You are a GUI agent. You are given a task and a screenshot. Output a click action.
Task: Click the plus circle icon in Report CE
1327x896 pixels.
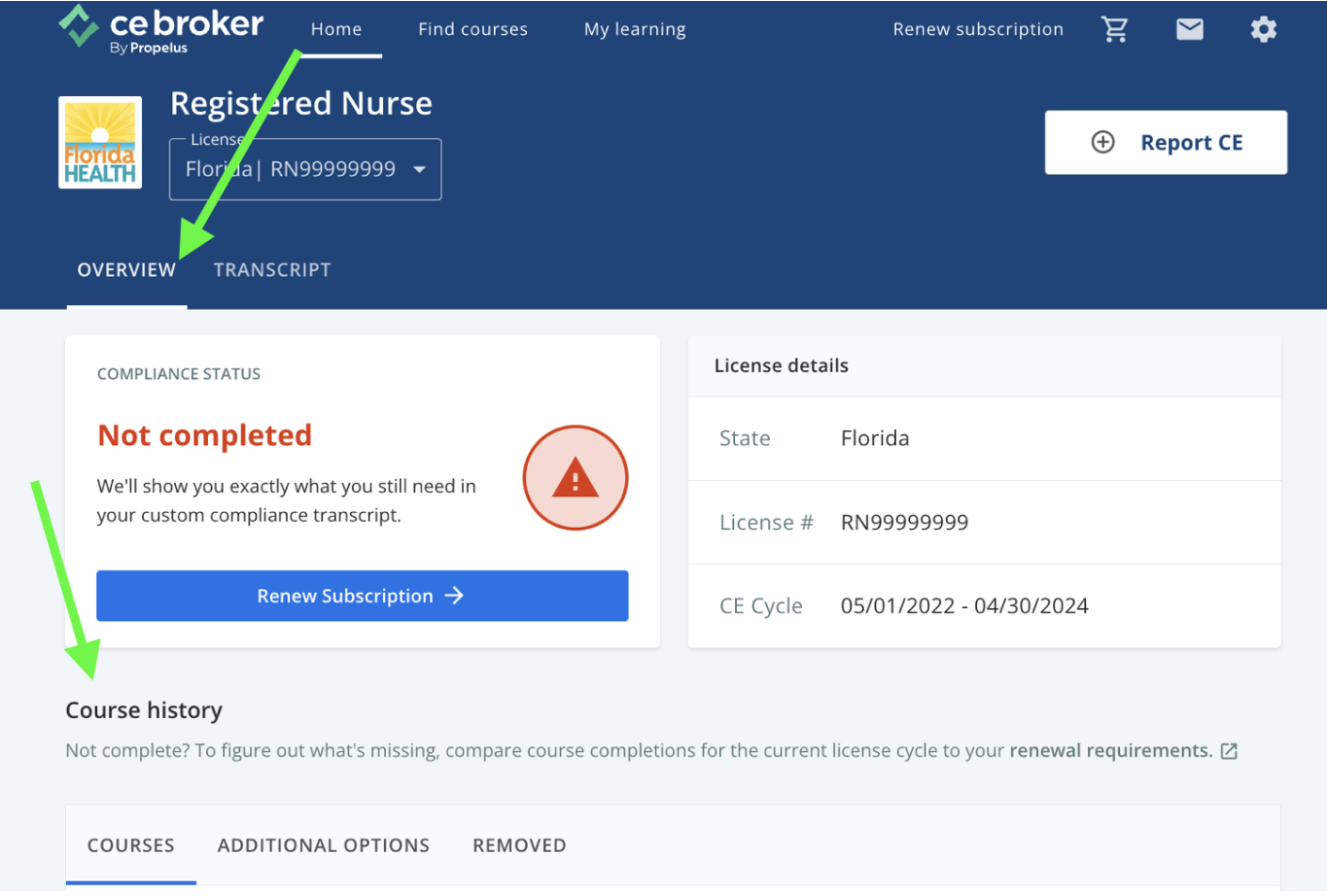point(1102,142)
